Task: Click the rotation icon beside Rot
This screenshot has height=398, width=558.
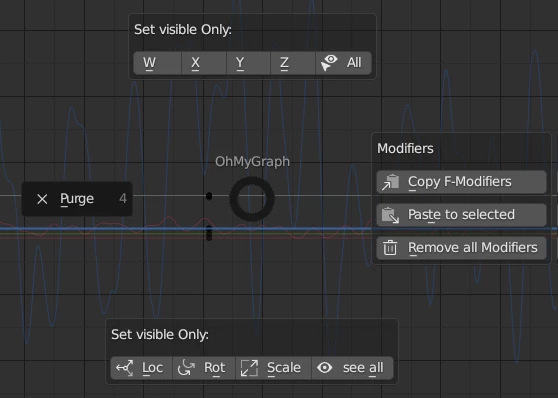Action: pyautogui.click(x=186, y=368)
